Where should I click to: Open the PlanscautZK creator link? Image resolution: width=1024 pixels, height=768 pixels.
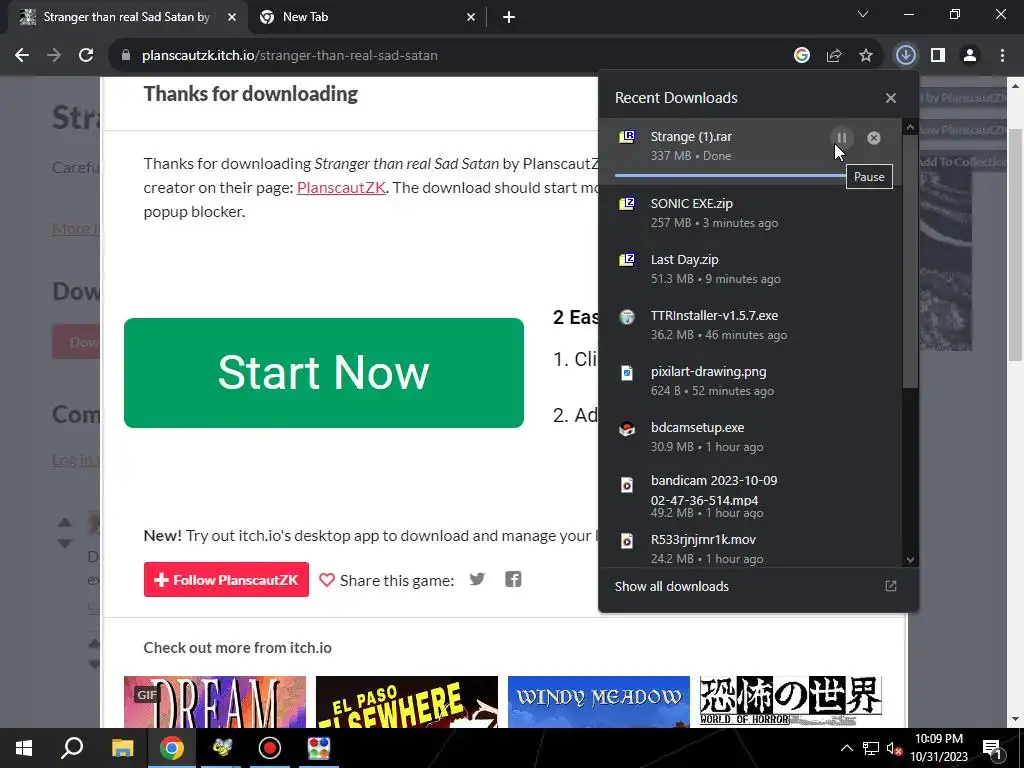(341, 188)
